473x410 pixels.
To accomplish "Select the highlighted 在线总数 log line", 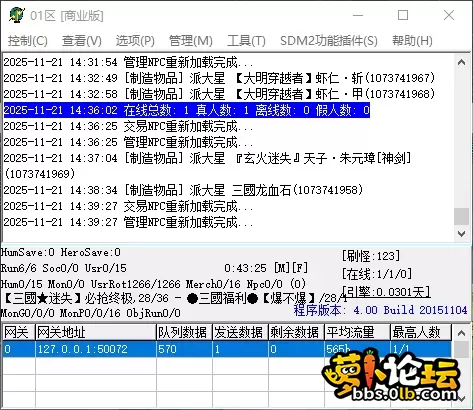I will tap(187, 110).
